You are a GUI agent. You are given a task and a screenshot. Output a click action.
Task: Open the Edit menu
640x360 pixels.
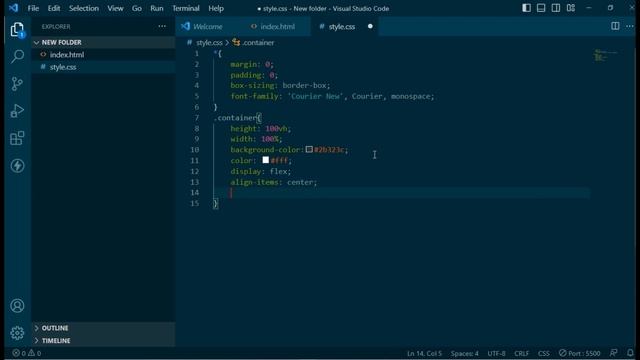click(x=53, y=8)
